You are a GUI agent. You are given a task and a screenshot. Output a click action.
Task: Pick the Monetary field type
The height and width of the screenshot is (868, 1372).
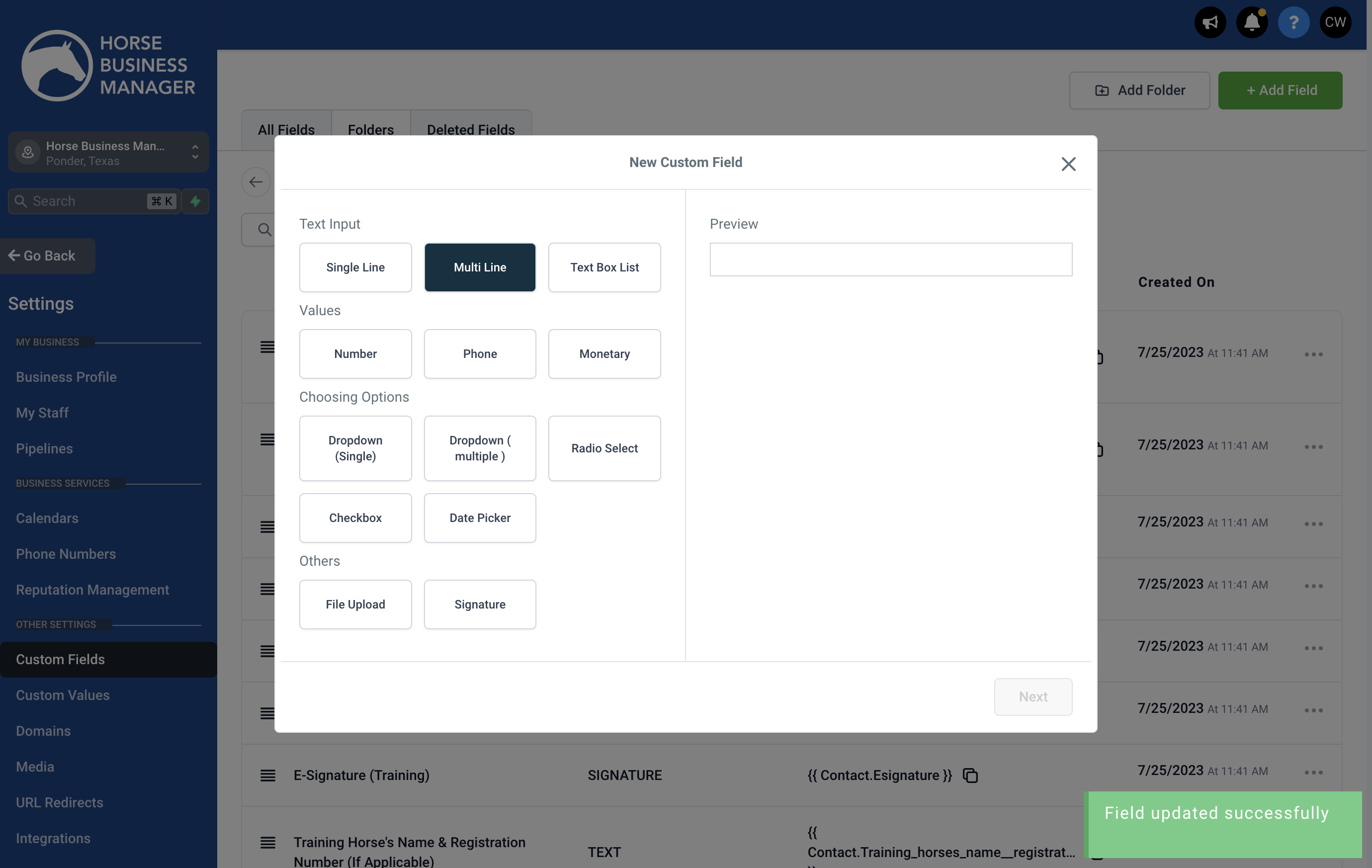pyautogui.click(x=604, y=354)
